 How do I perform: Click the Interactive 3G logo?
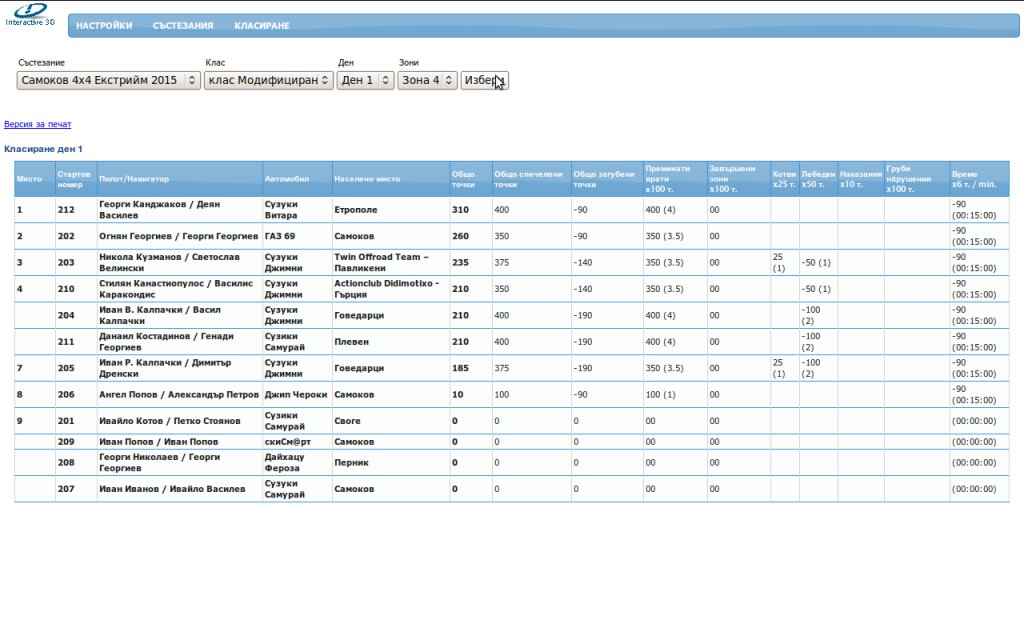(x=30, y=14)
